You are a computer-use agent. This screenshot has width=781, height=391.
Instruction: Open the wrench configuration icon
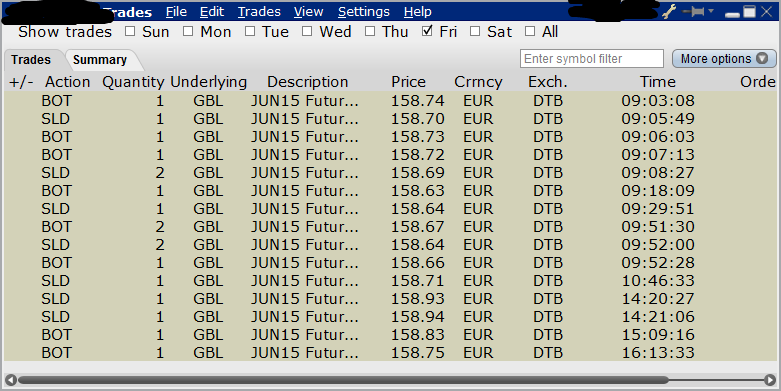click(668, 11)
